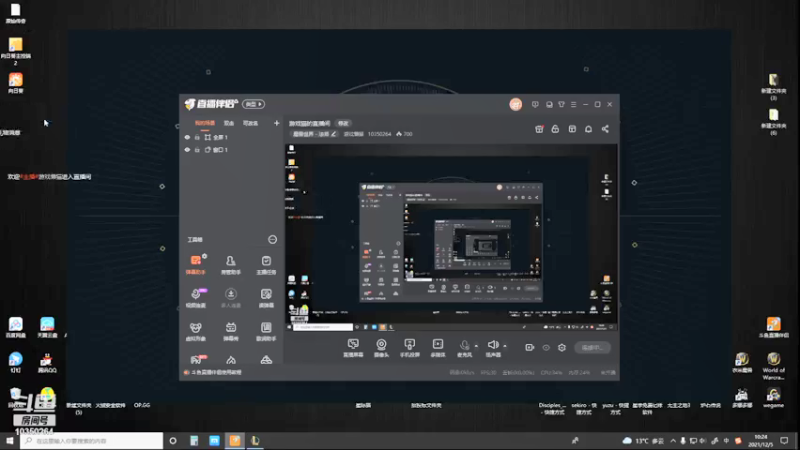Add a multimedia source
Screen dimensions: 800x450
click(x=438, y=348)
